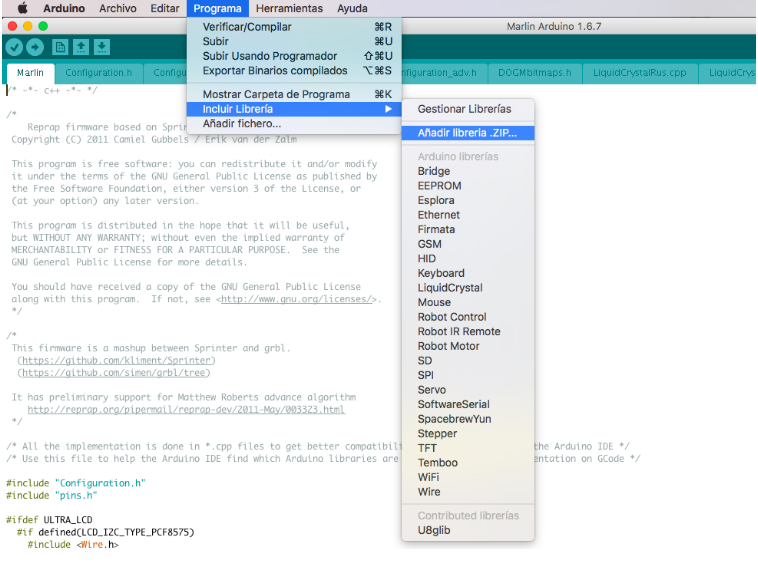Include the HID library
This screenshot has width=758, height=565.
click(467, 259)
